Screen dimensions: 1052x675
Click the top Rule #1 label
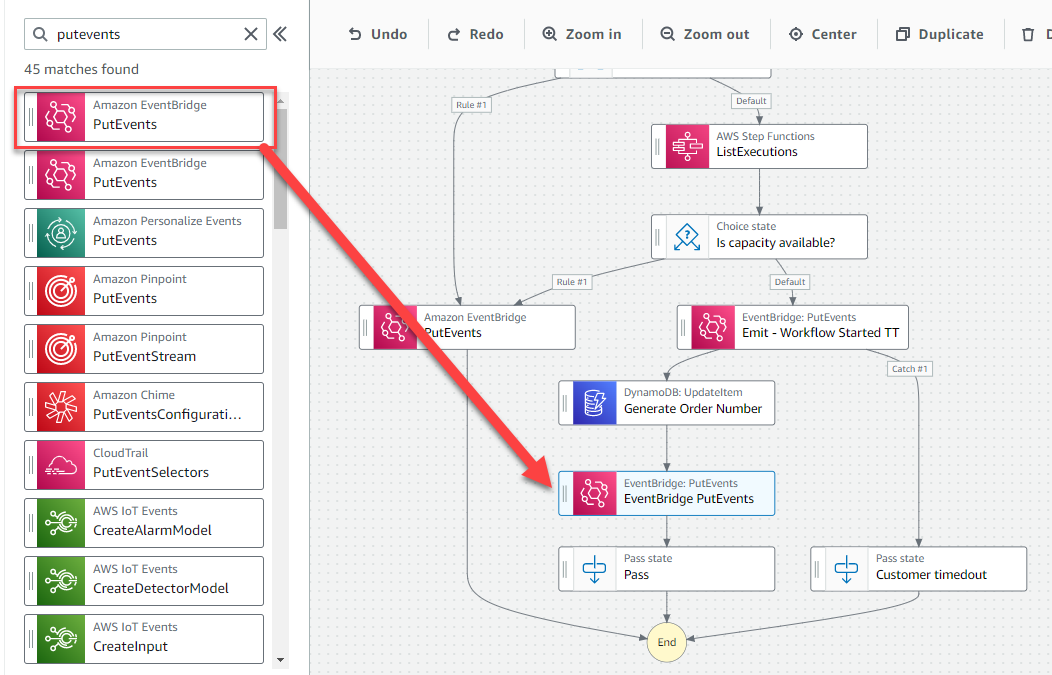pos(471,105)
